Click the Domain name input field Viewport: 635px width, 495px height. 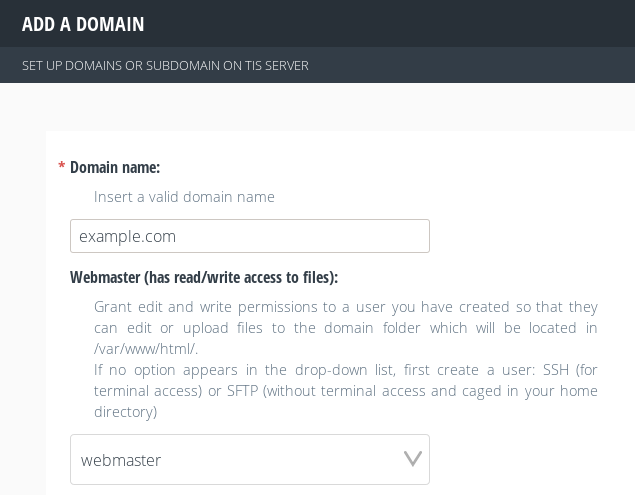pos(250,236)
